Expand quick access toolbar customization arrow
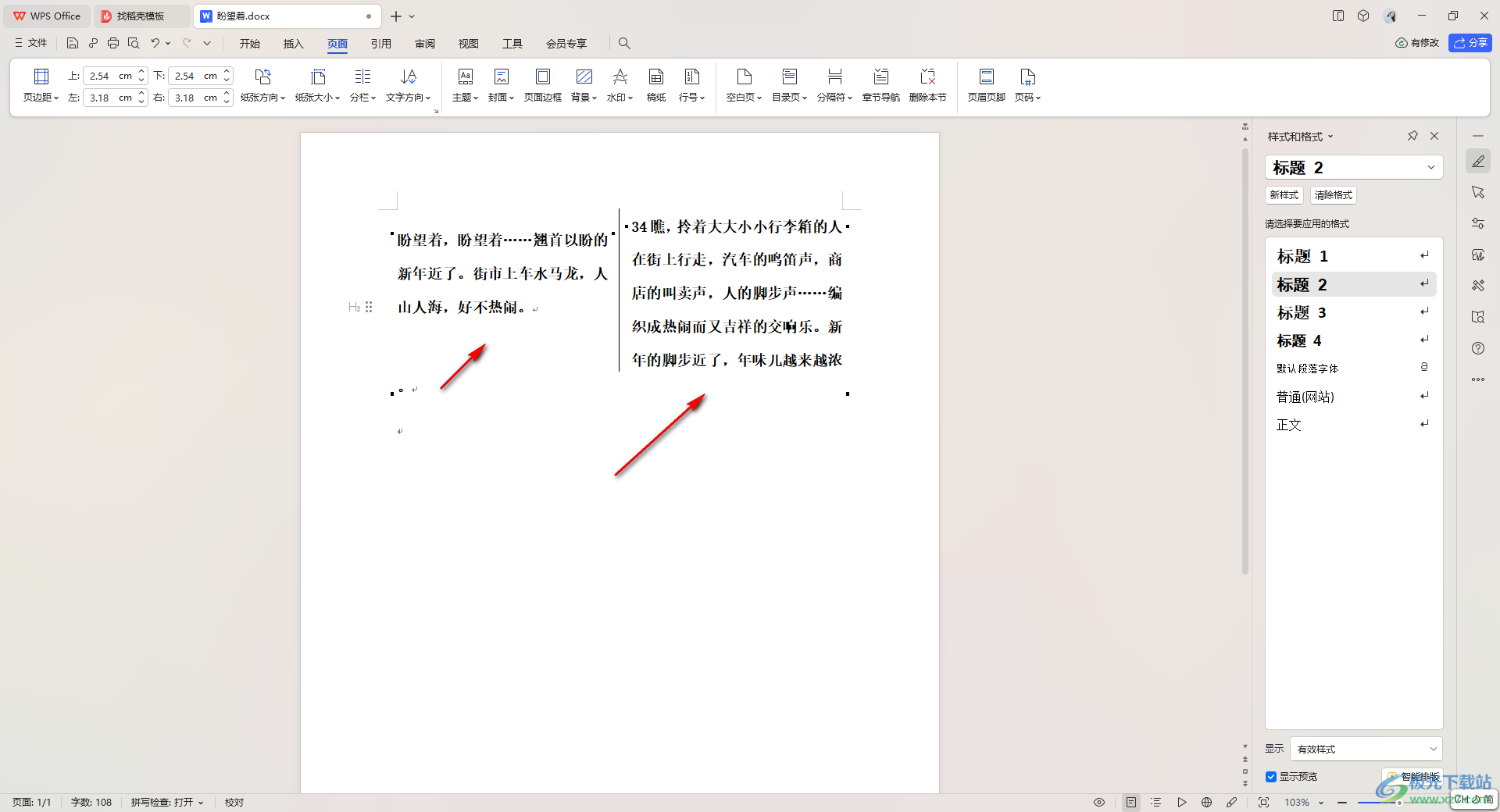This screenshot has height=812, width=1500. [207, 43]
